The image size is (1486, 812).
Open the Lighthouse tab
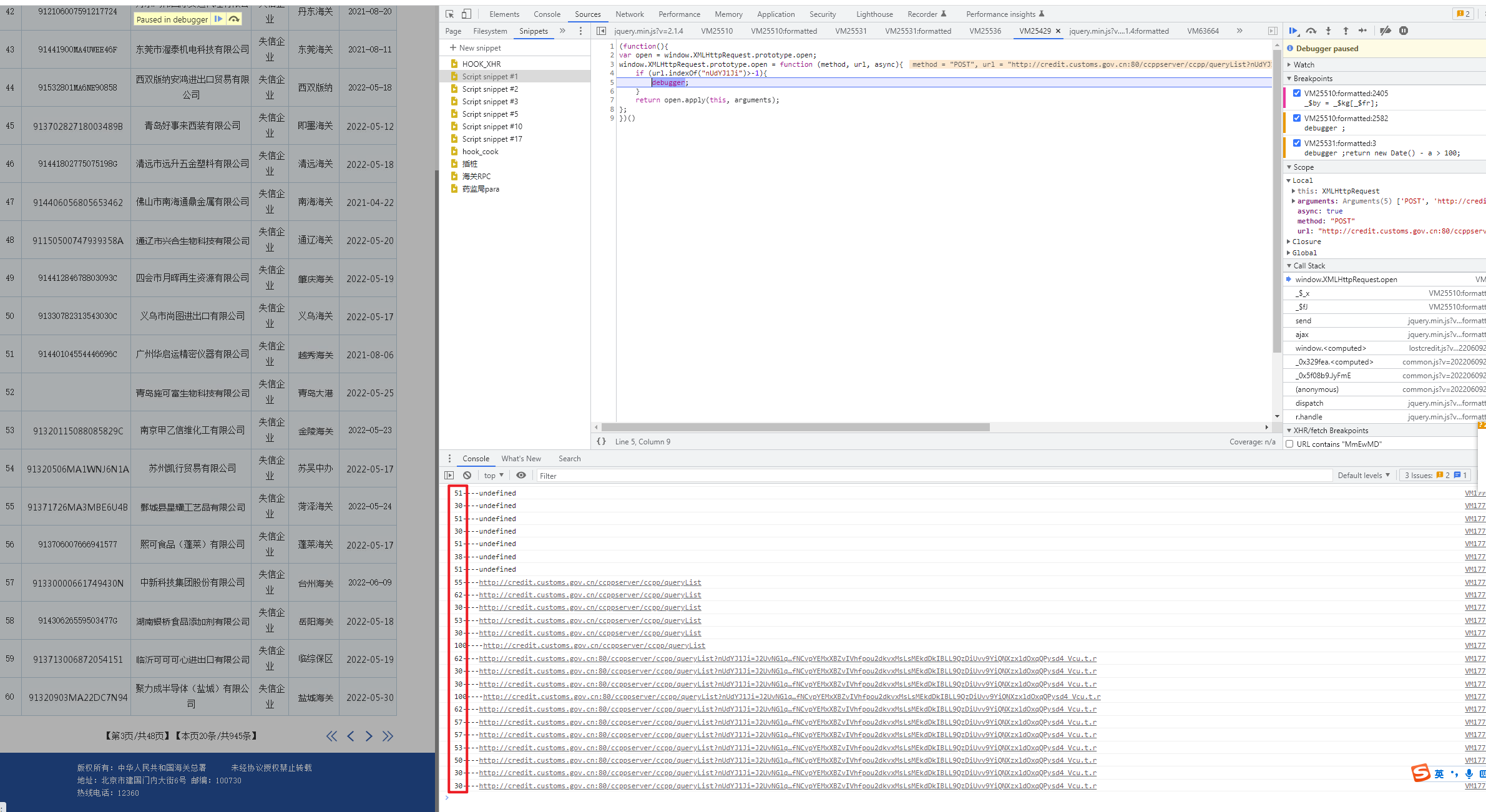click(874, 14)
